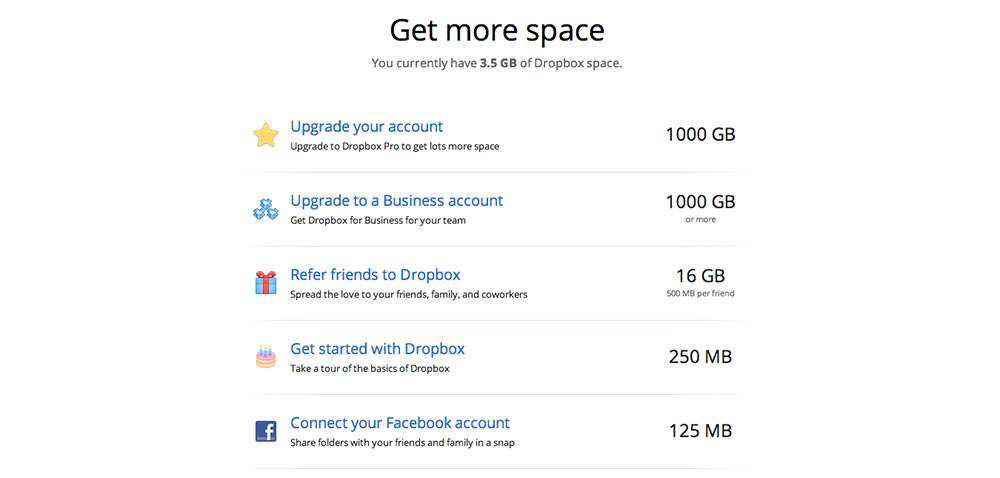The height and width of the screenshot is (478, 1000).
Task: Click 'Spread the love to your friends' description
Action: point(408,295)
